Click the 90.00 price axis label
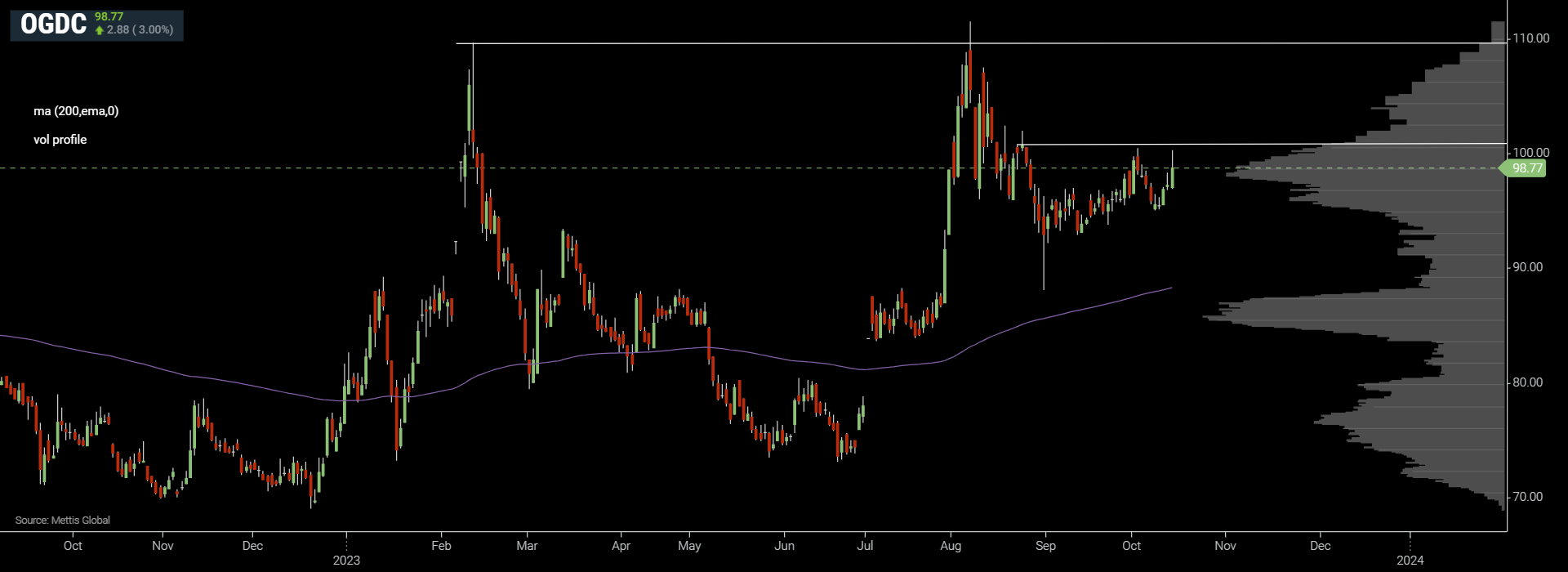 click(1528, 267)
